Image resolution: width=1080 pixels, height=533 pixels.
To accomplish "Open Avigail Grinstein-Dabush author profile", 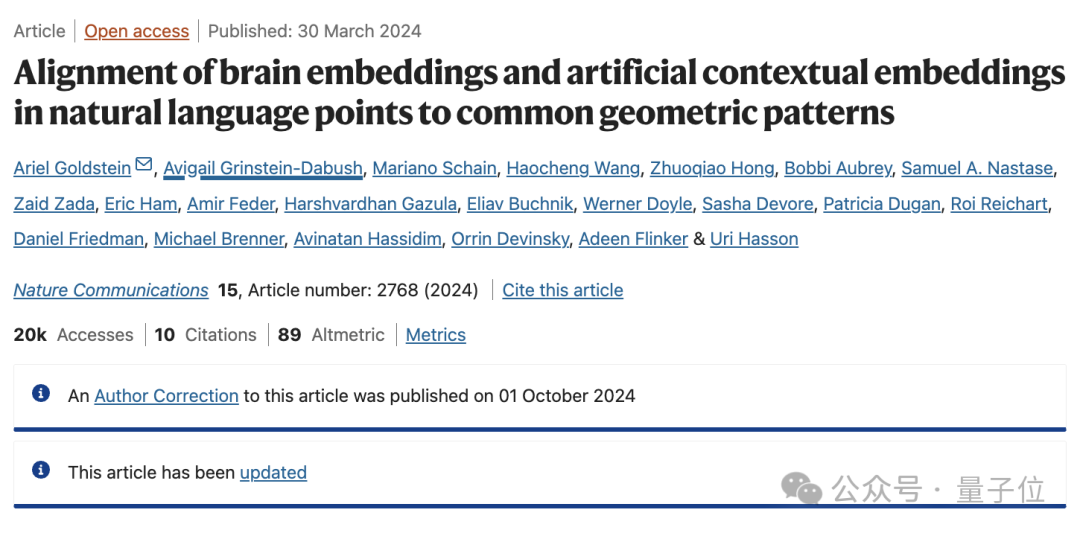I will (263, 168).
